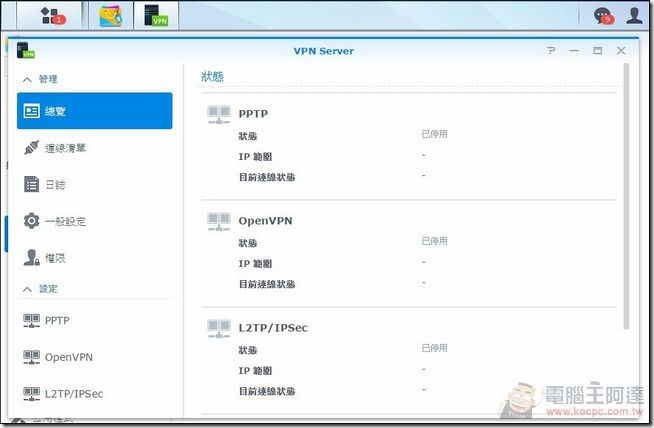This screenshot has height=428, width=654.
Task: Click the 已停用 status value for OpenVPN
Action: (434, 241)
